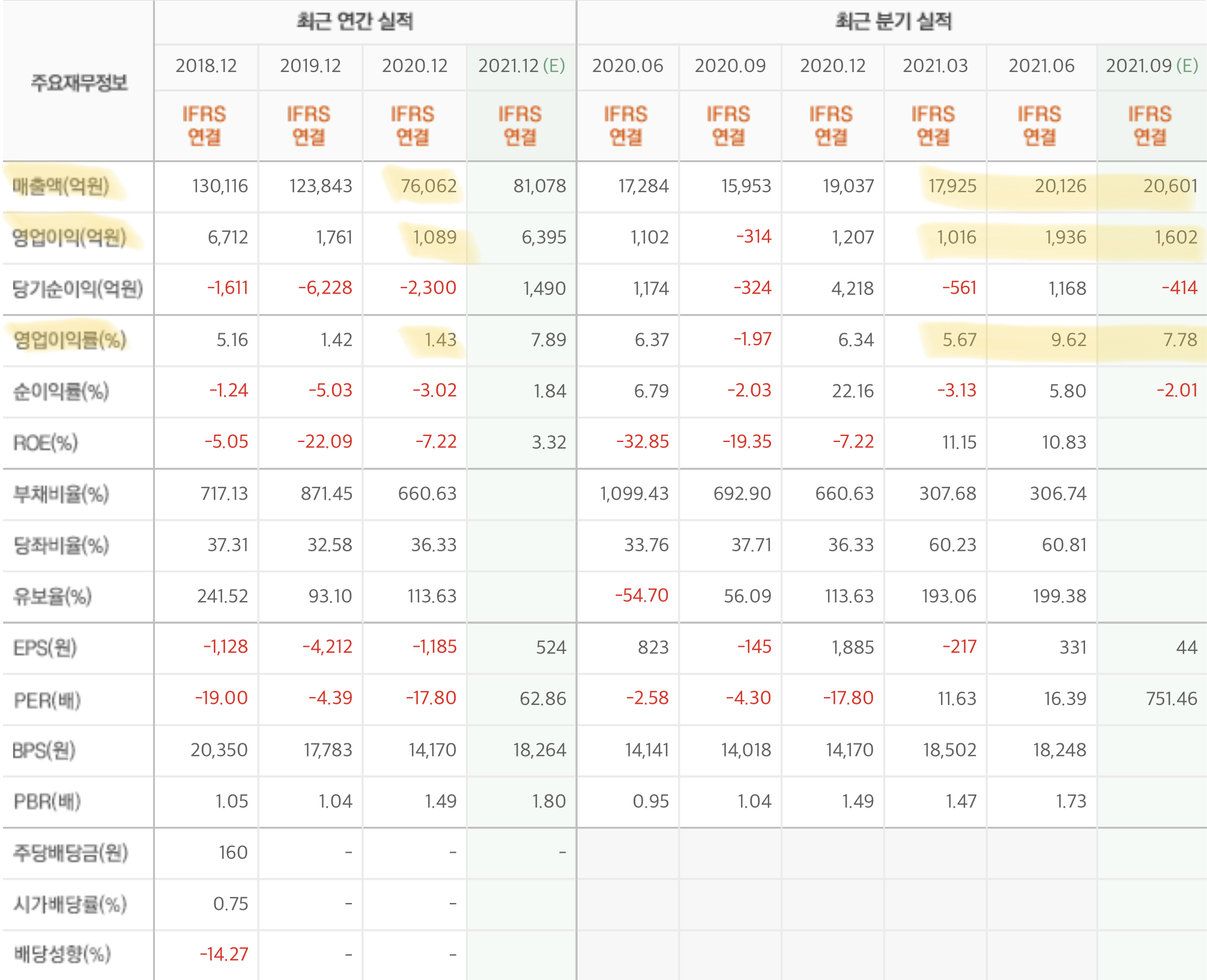Click the 130,116 sales value
This screenshot has width=1207, height=980.
point(220,186)
